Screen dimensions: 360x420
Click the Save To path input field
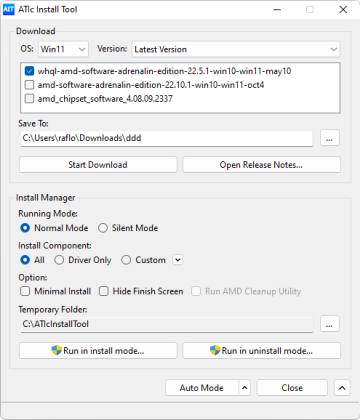click(167, 138)
